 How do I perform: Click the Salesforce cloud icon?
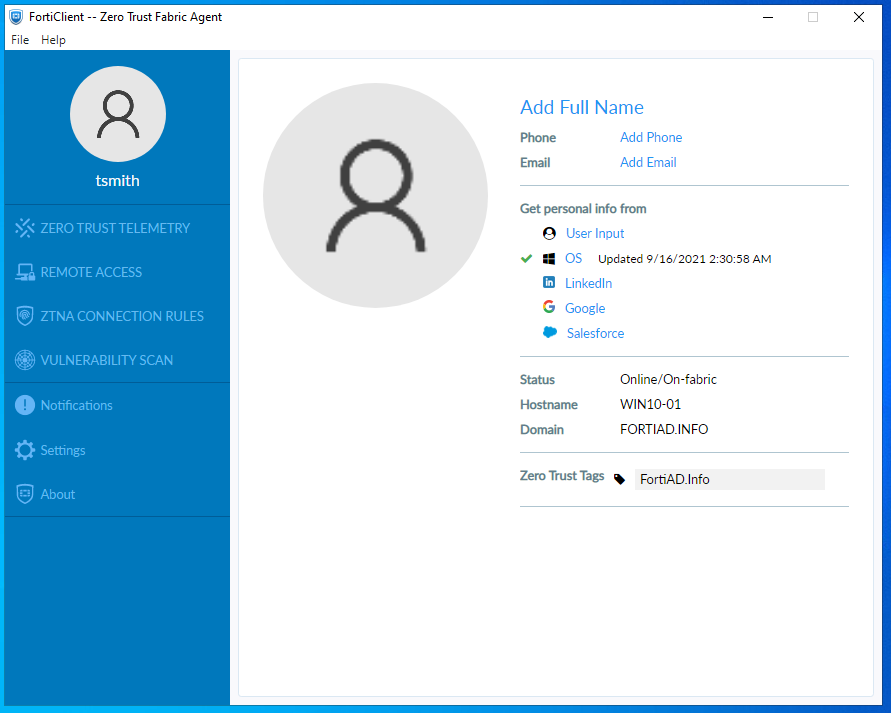click(550, 333)
